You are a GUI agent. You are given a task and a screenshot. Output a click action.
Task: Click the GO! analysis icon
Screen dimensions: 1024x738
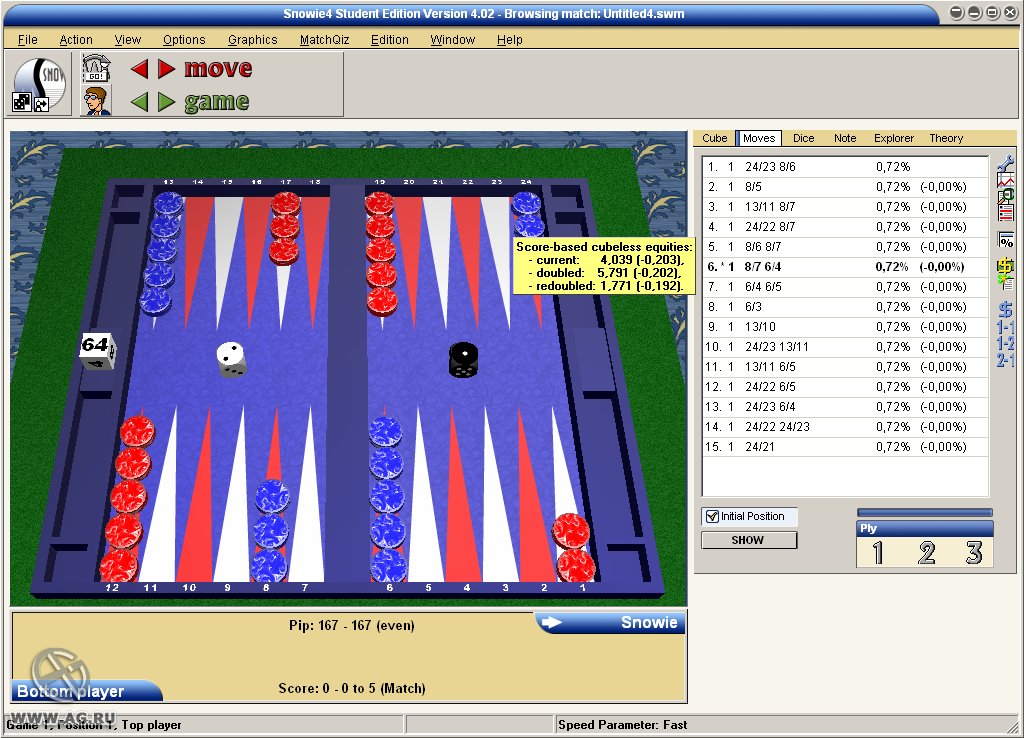tap(96, 68)
